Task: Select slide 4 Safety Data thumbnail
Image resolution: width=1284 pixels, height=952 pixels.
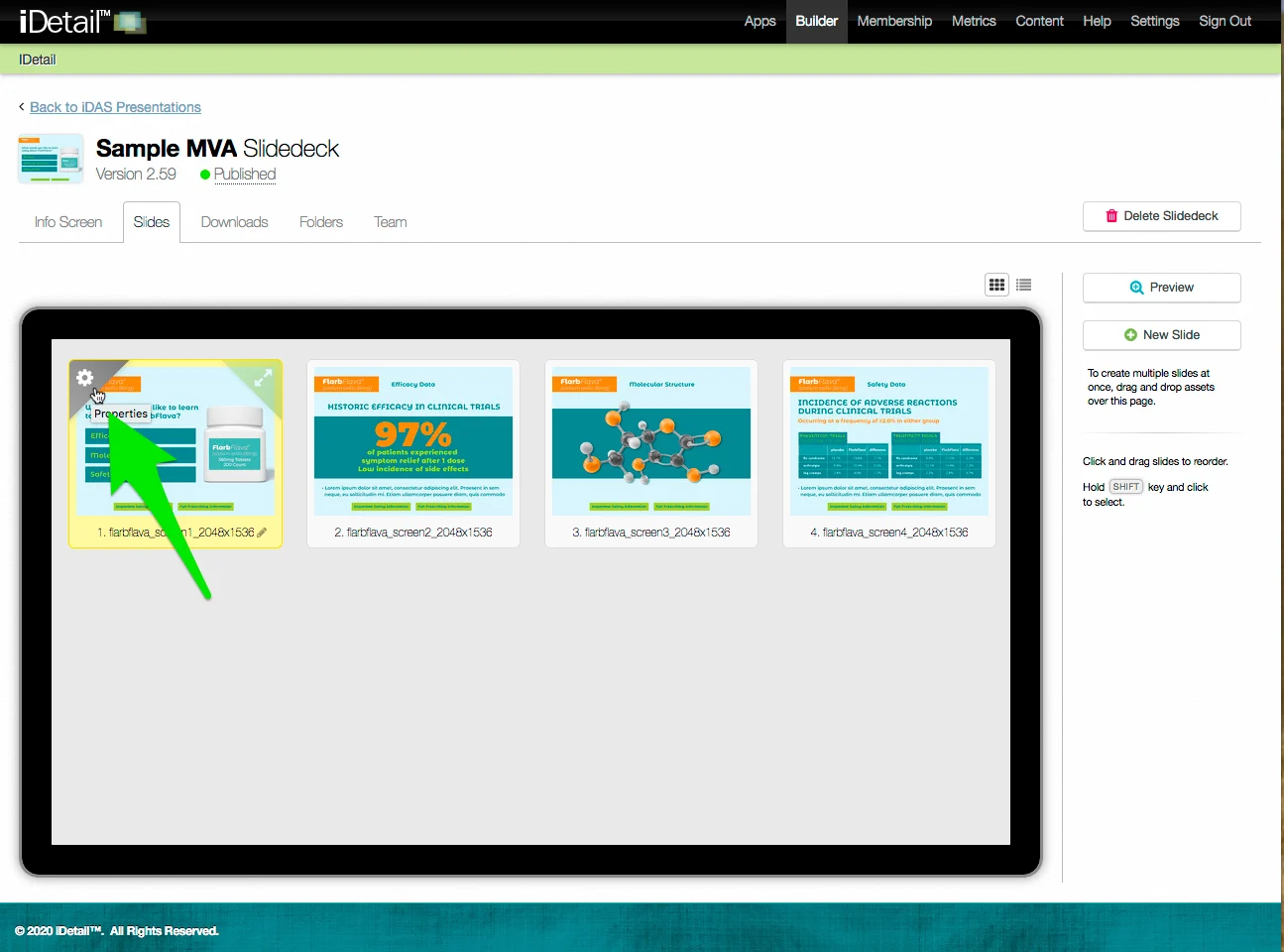Action: pos(889,441)
